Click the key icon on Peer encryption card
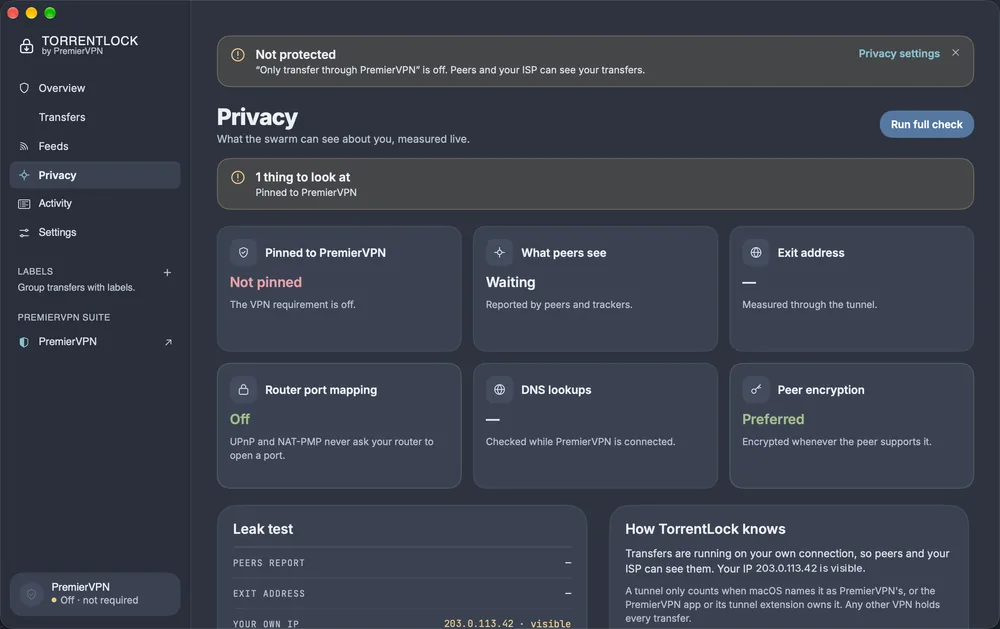 click(756, 390)
